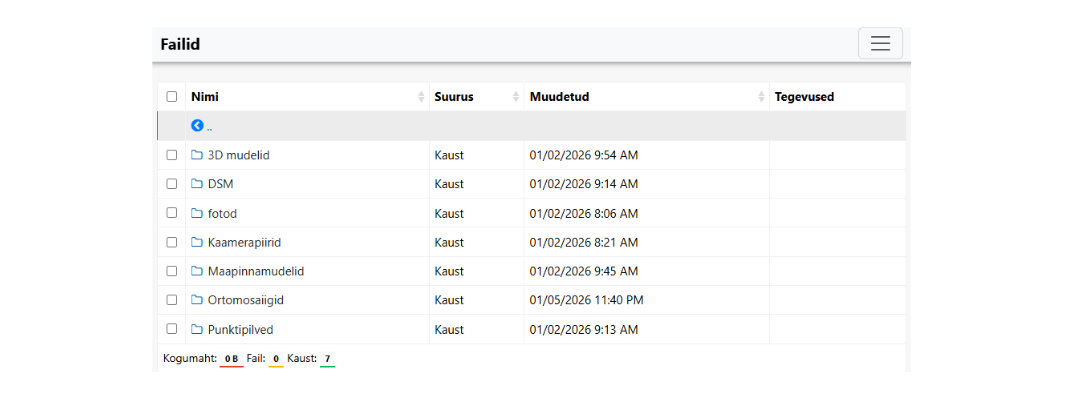The height and width of the screenshot is (400, 1080).
Task: Sort by Nimi column arrows
Action: (x=421, y=97)
